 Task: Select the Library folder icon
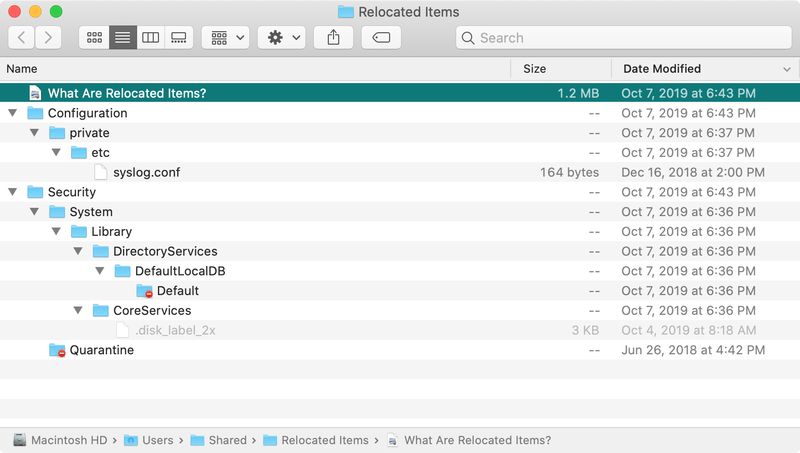(79, 232)
